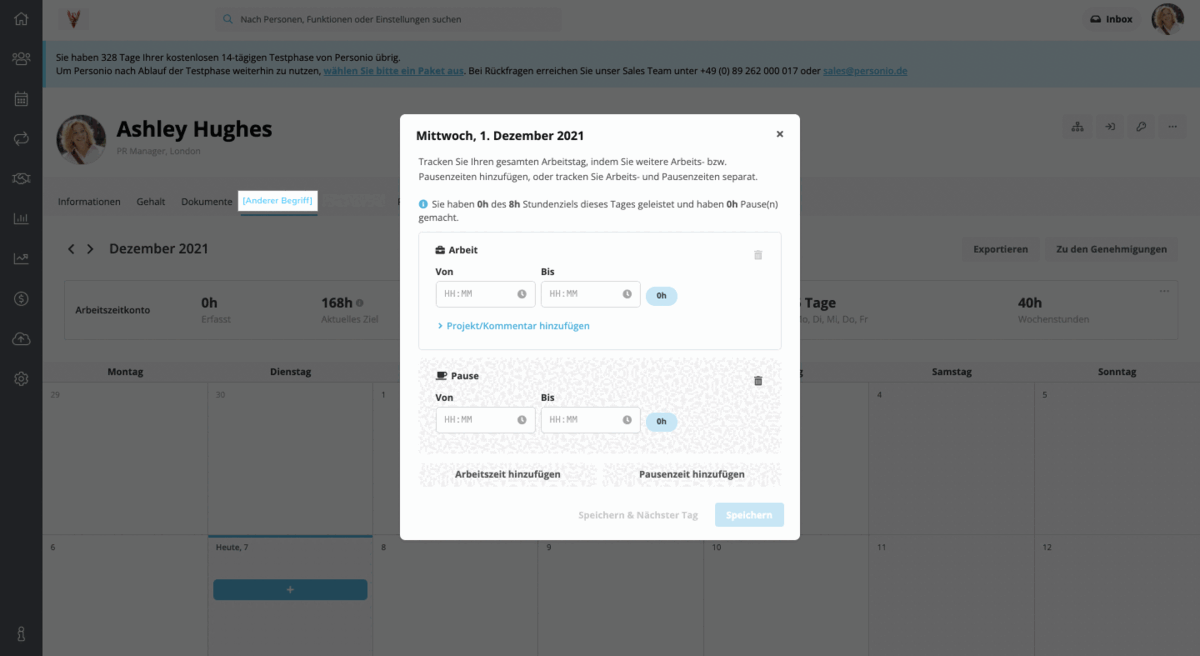Click the org chart icon on Ashley's profile
Screen dimensions: 1200x656
click(1078, 126)
